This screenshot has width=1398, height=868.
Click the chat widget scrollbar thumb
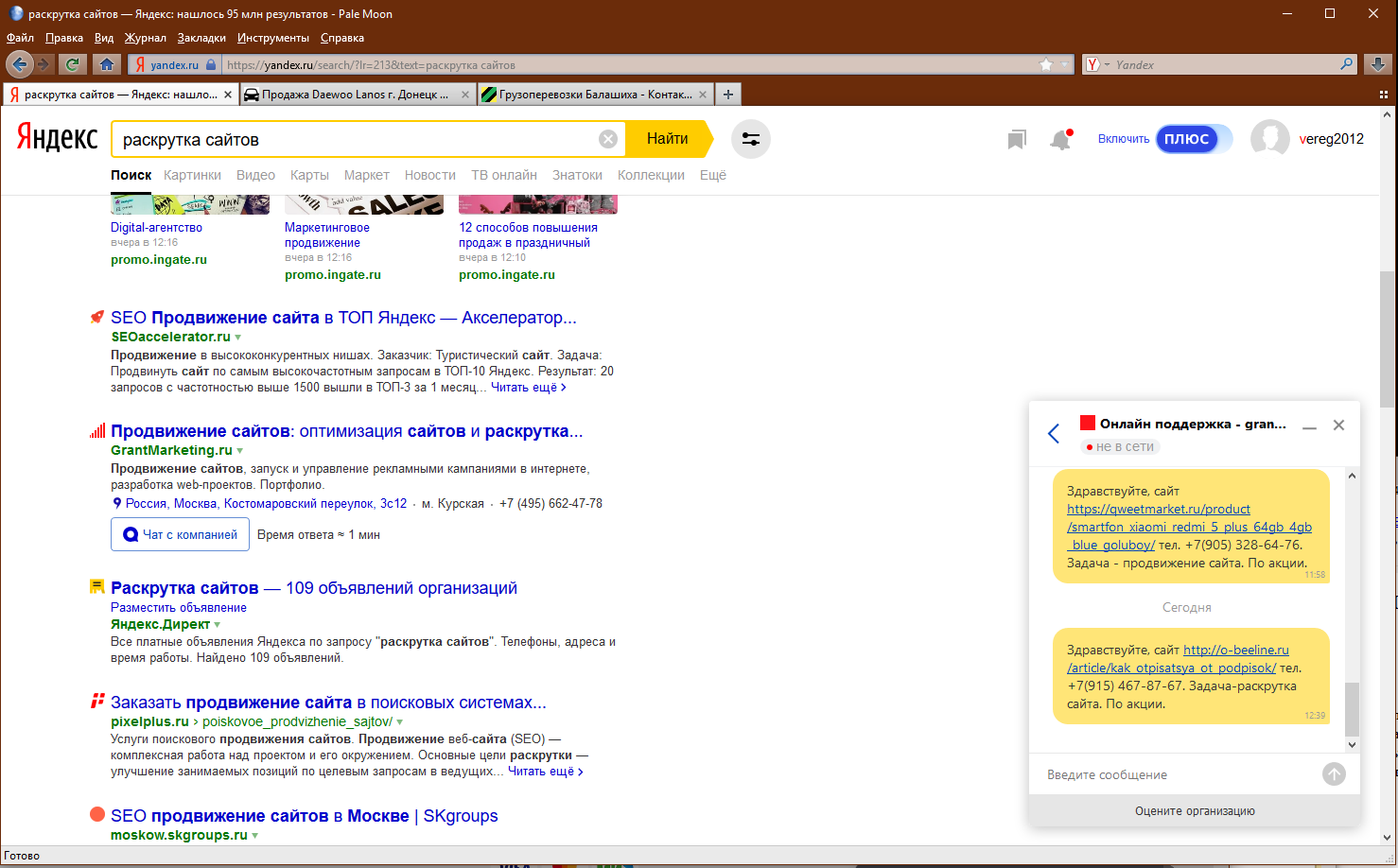(1352, 709)
